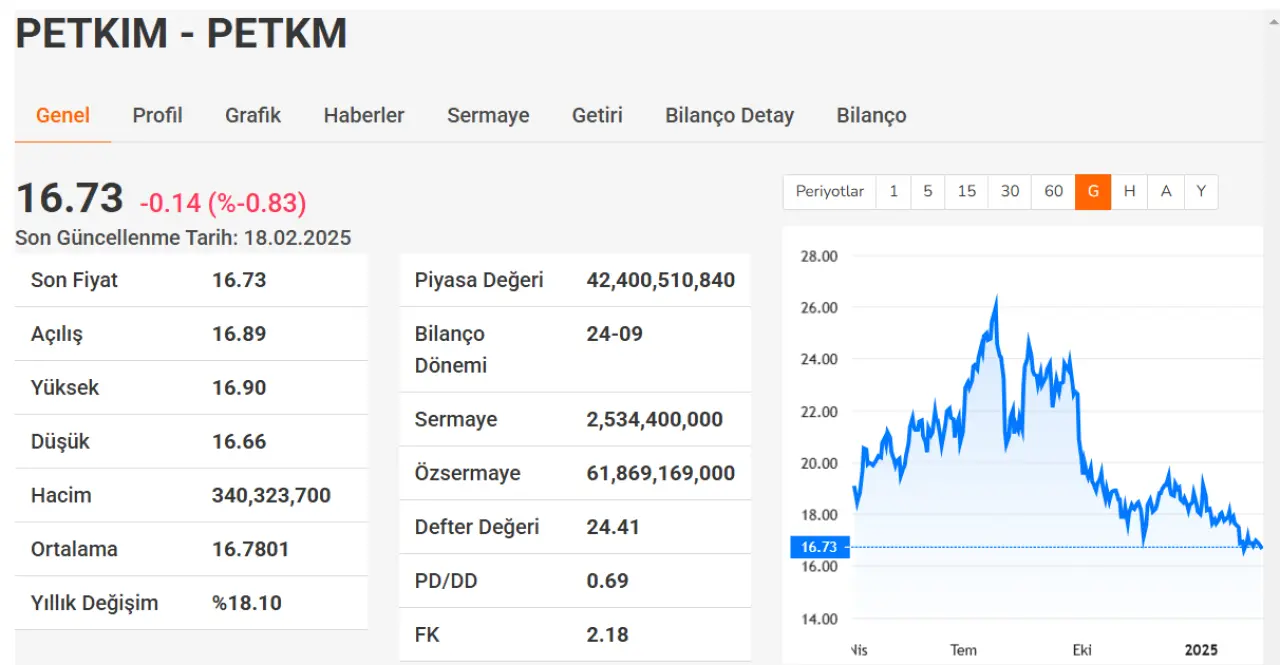Switch chart to Y yearly period
Viewport: 1280px width, 665px height.
(x=1201, y=191)
